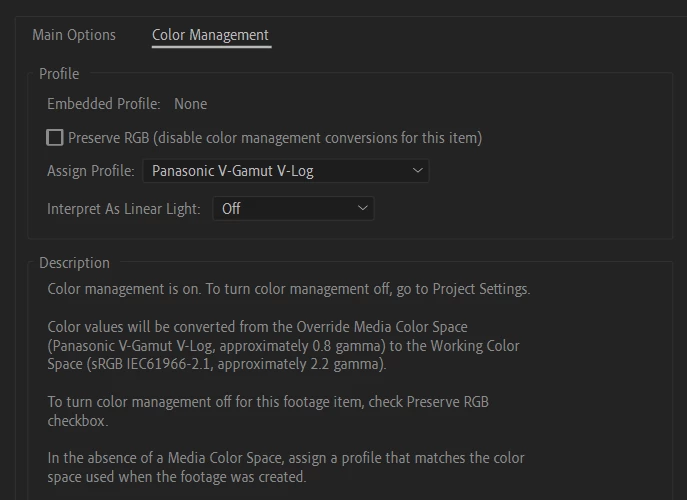Screen dimensions: 687x500
Task: Click the 'Color values will be converted' paragraph
Action: click(283, 346)
